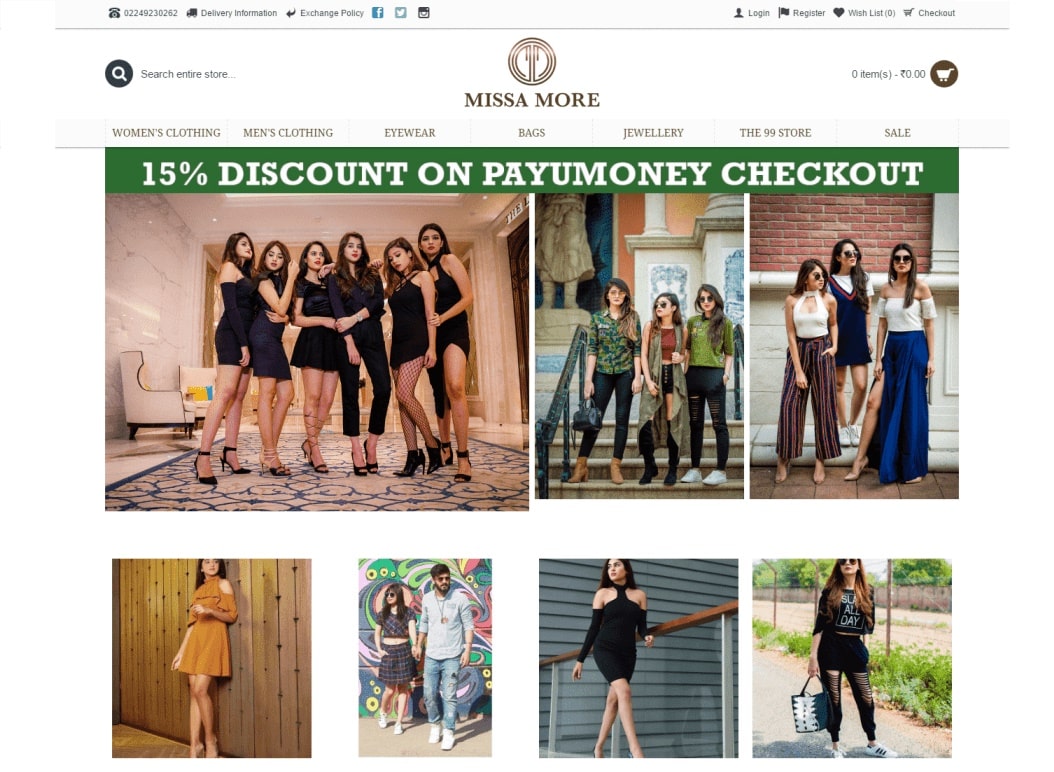1054x772 pixels.
Task: Open the Instagram icon link
Action: pyautogui.click(x=423, y=13)
